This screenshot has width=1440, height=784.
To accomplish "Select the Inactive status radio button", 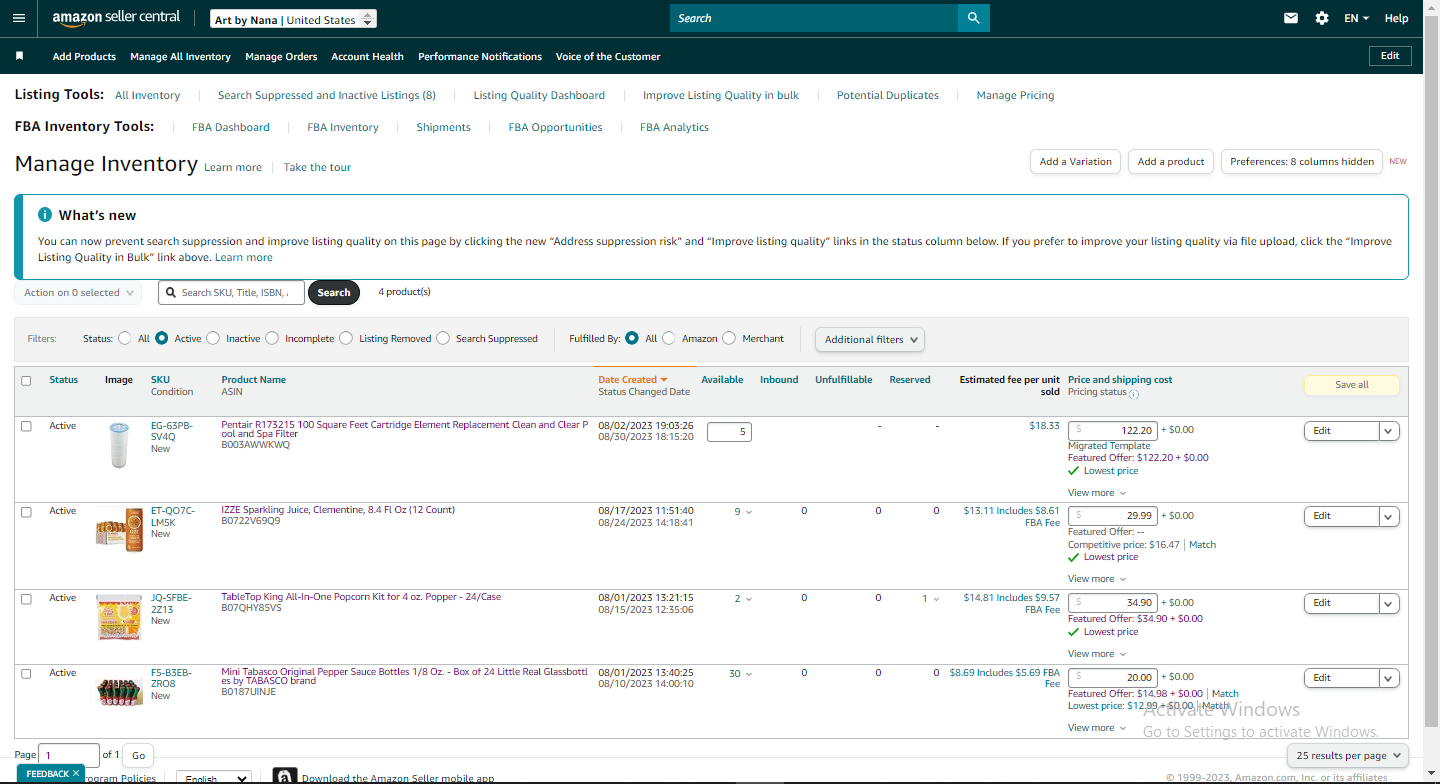I will (x=213, y=338).
